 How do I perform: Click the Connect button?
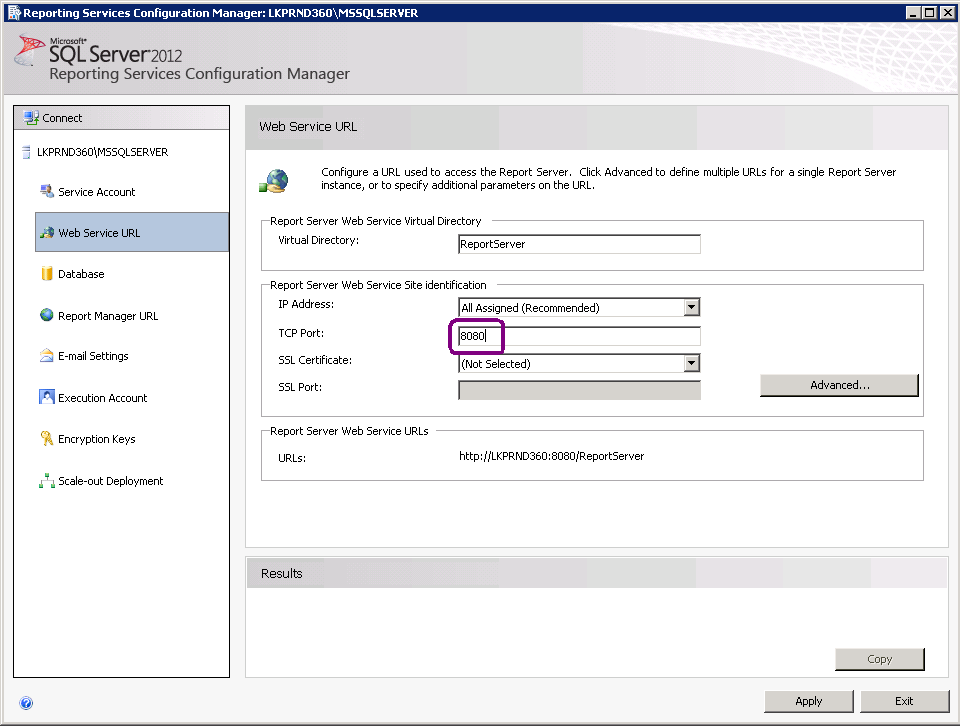point(121,118)
